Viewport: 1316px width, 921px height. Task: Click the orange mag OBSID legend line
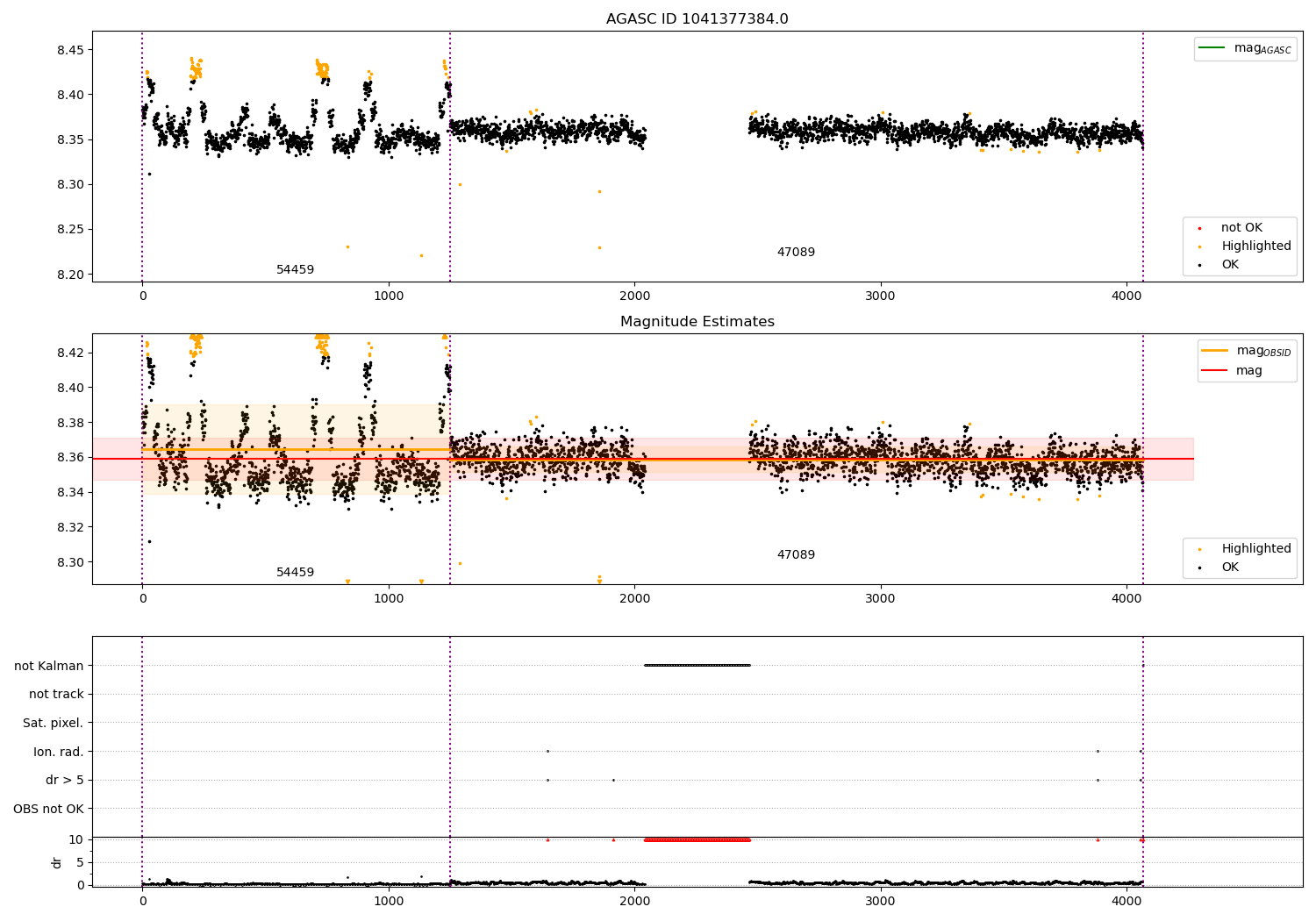click(x=1215, y=351)
